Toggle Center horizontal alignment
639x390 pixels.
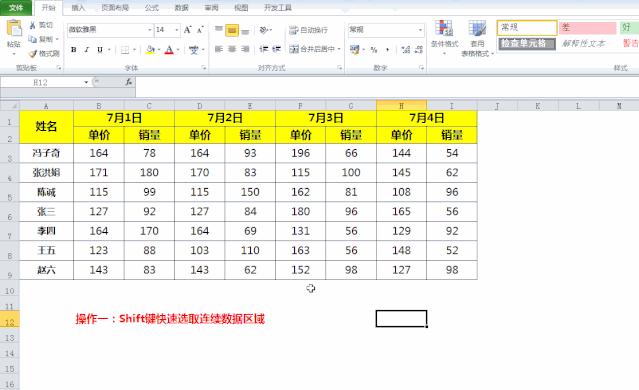click(x=232, y=49)
